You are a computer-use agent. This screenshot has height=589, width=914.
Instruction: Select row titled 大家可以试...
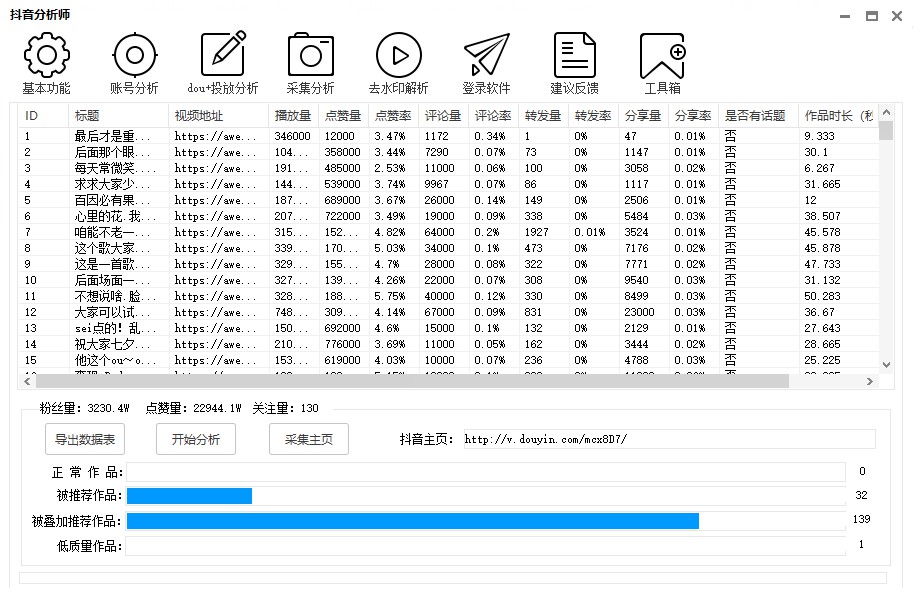click(x=448, y=313)
